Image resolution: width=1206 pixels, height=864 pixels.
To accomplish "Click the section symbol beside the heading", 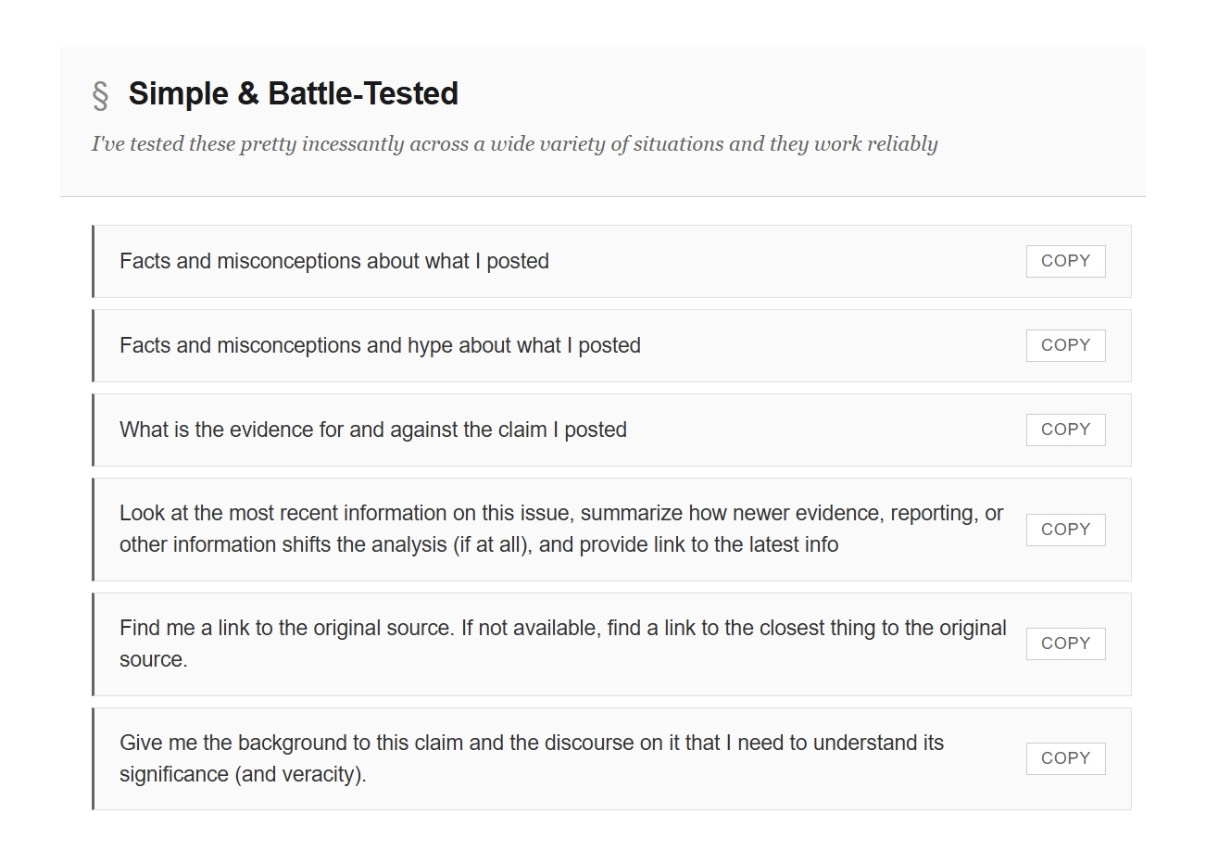I will (x=100, y=95).
